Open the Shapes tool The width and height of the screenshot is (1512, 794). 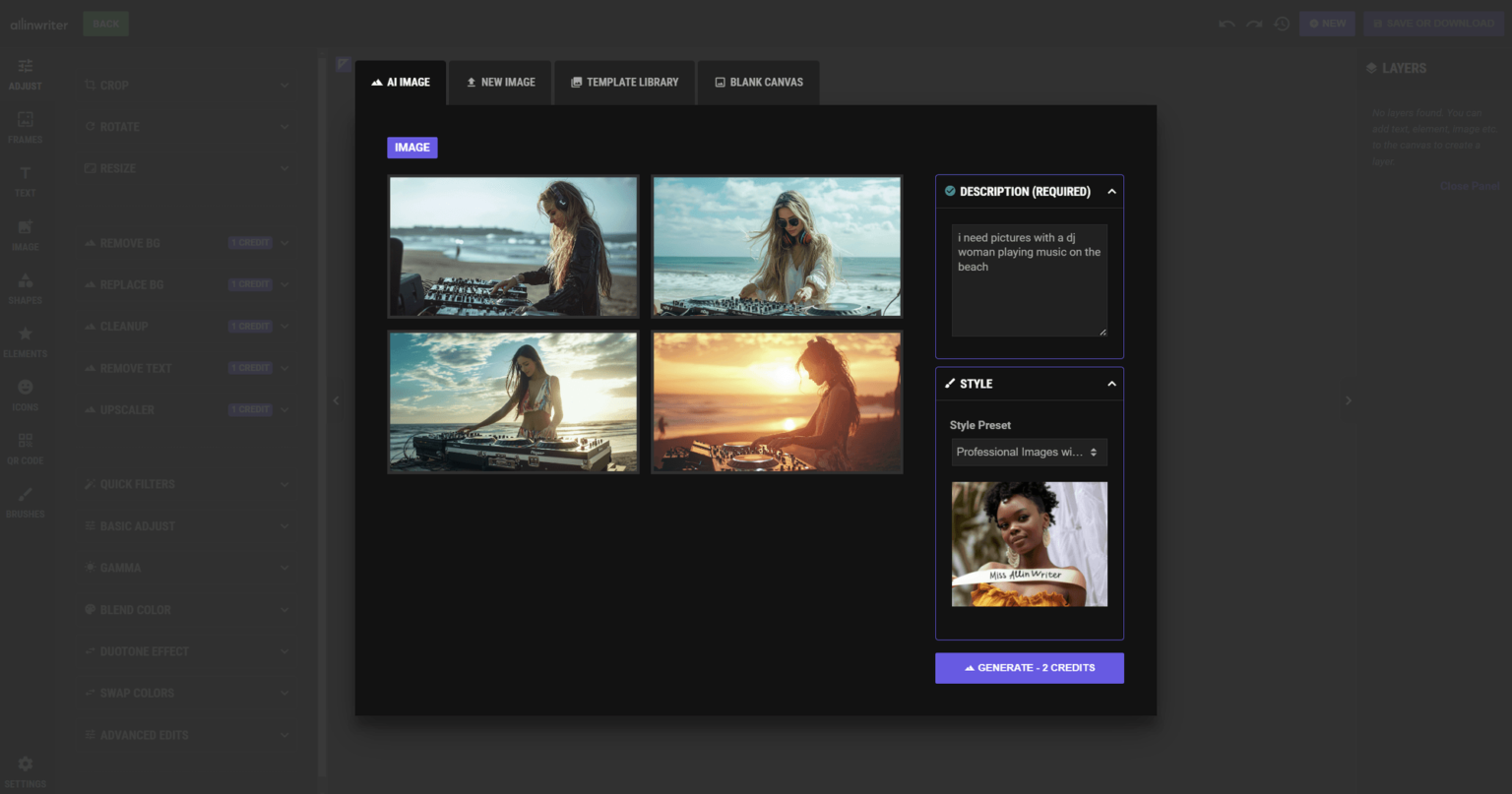click(26, 287)
